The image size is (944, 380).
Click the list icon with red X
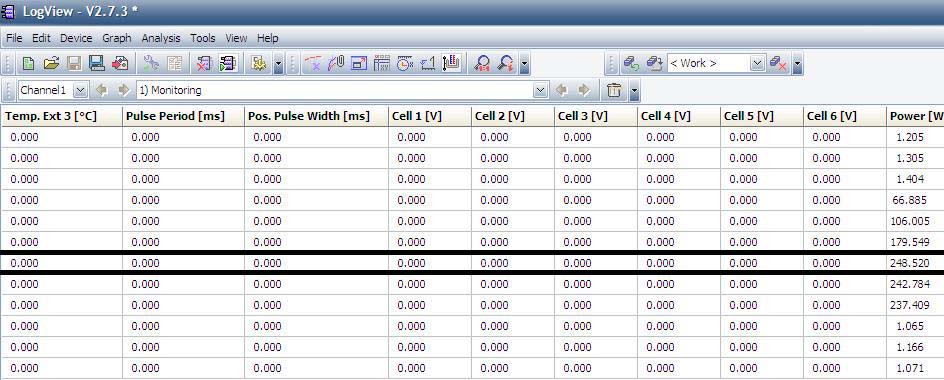click(205, 63)
